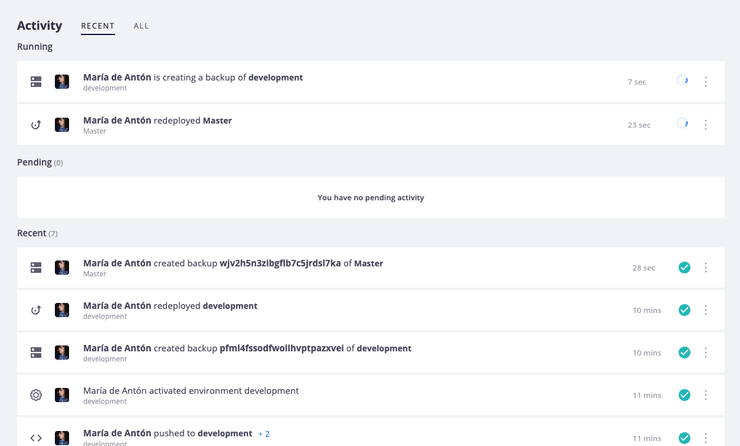740x446 pixels.
Task: Switch to the ALL activity tab
Action: point(141,26)
